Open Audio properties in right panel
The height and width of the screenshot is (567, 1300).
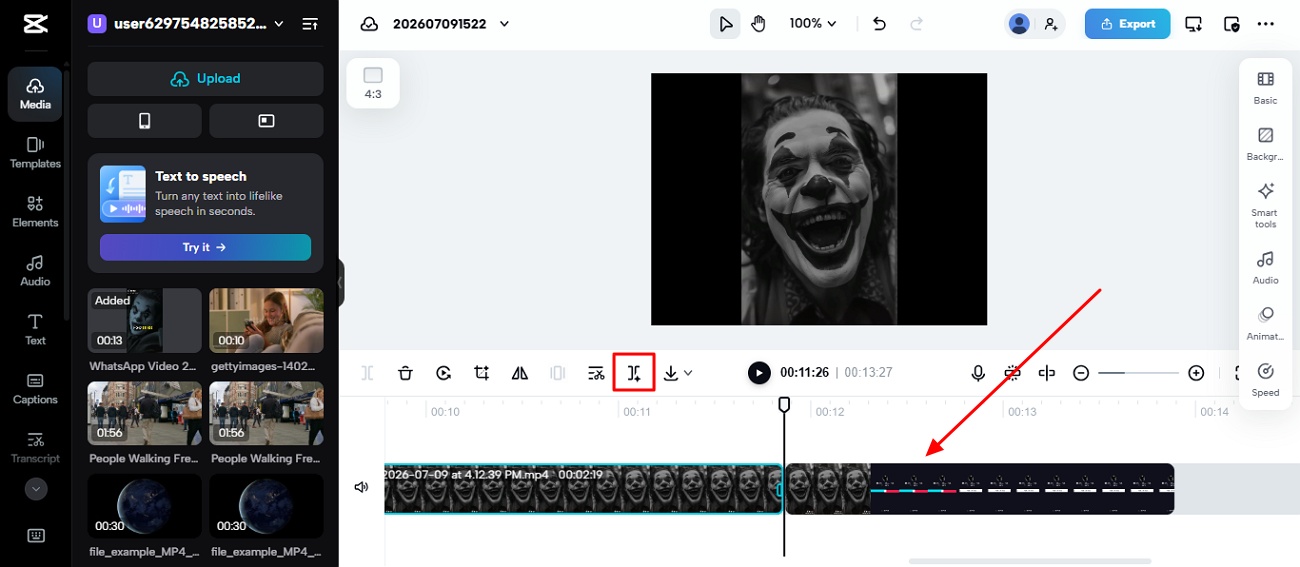[x=1265, y=267]
